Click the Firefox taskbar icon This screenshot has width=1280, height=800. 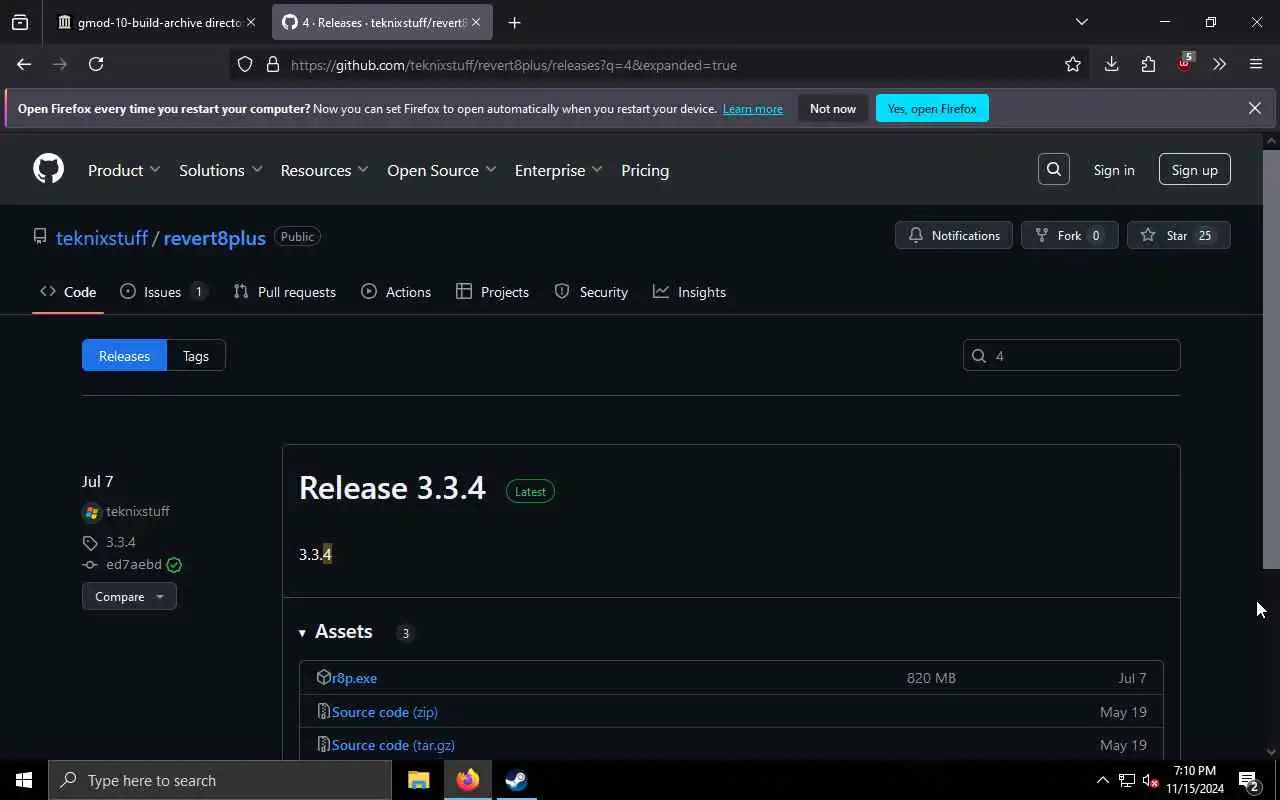(x=467, y=780)
